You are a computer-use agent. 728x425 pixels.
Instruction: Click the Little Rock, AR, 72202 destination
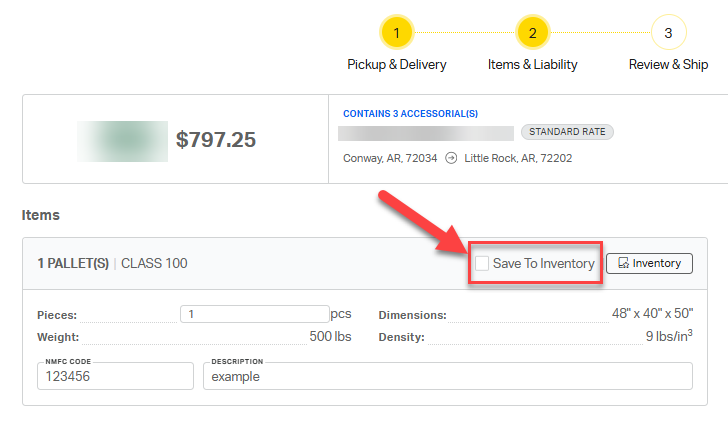point(518,158)
